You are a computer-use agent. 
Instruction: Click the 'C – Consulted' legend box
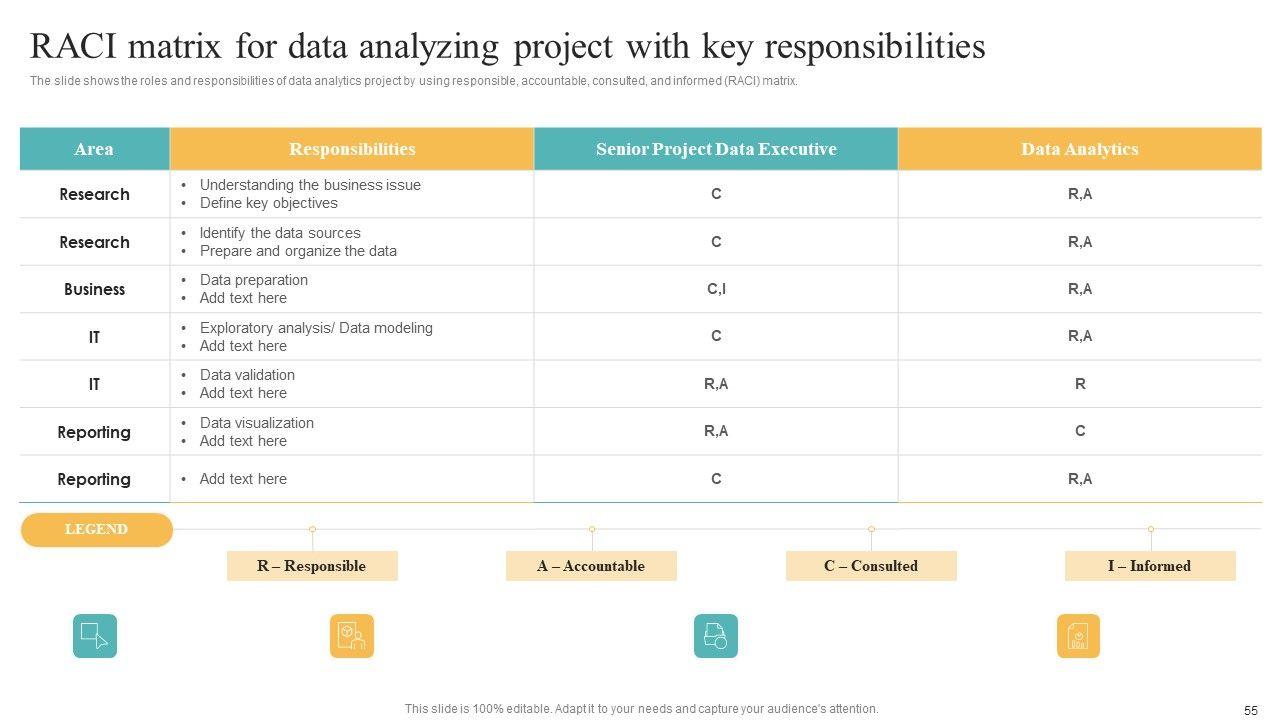[x=871, y=566]
